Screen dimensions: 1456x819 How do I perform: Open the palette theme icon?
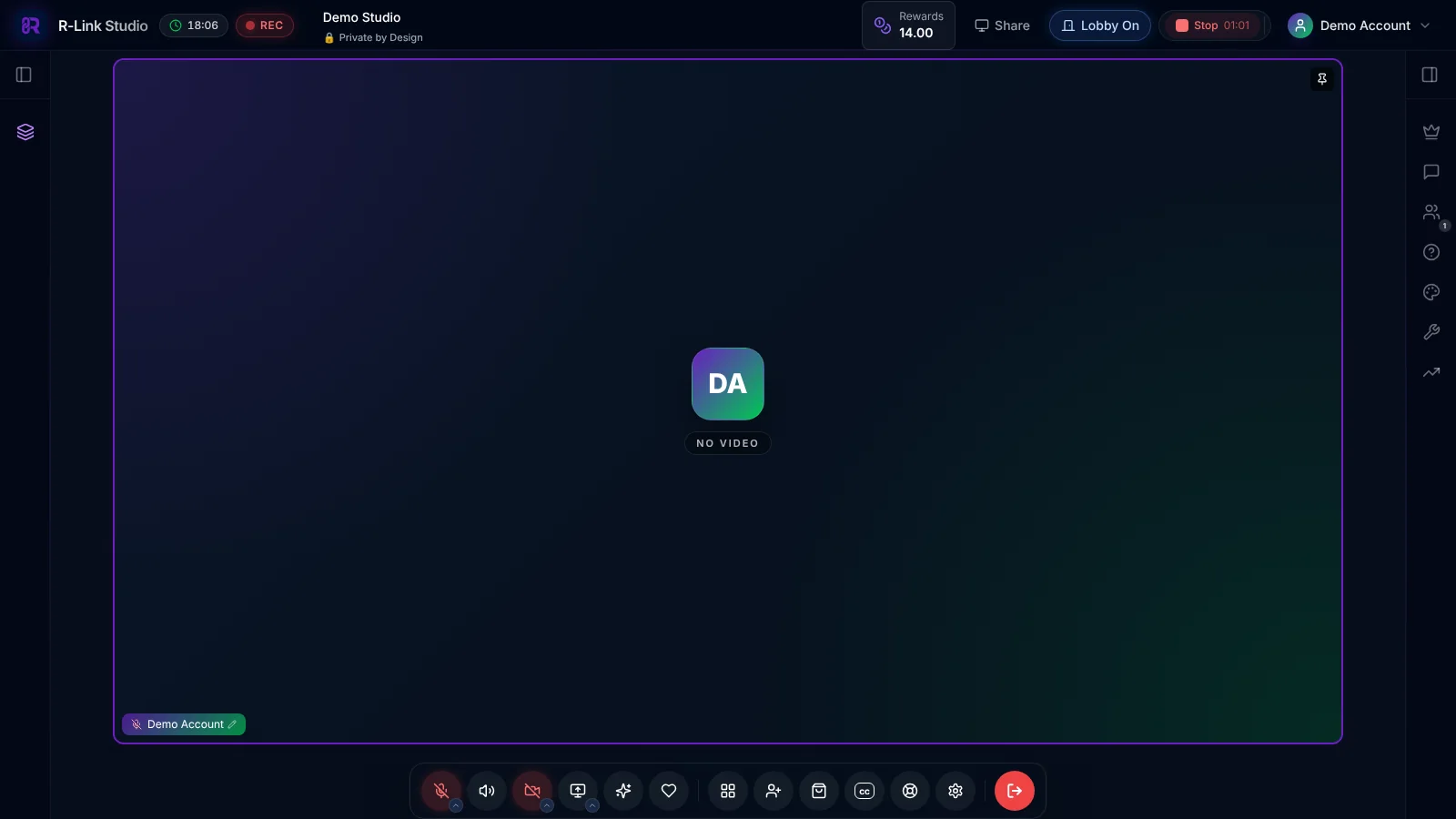click(x=1431, y=292)
